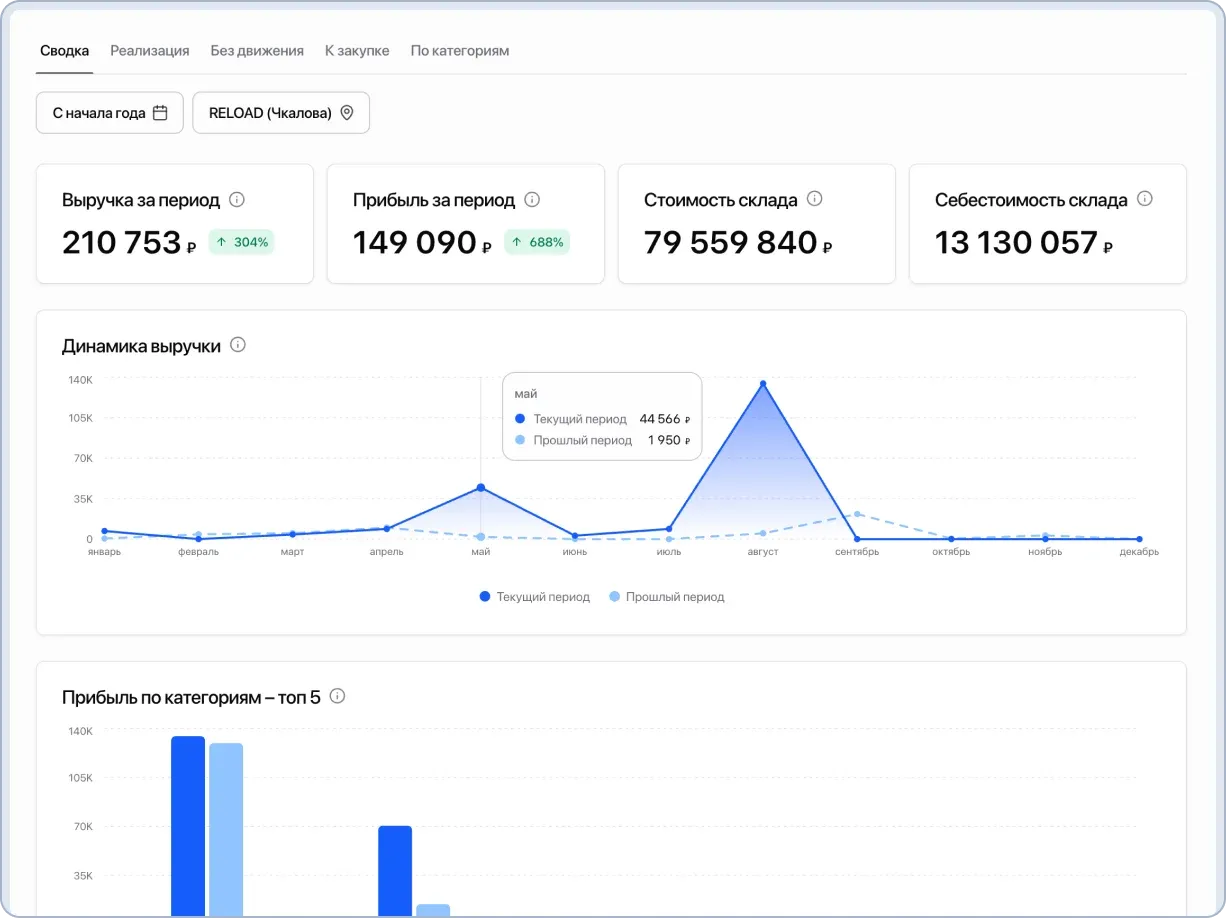The width and height of the screenshot is (1226, 918).
Task: Open the info icon next to "Динамика выручки"
Action: 237,344
